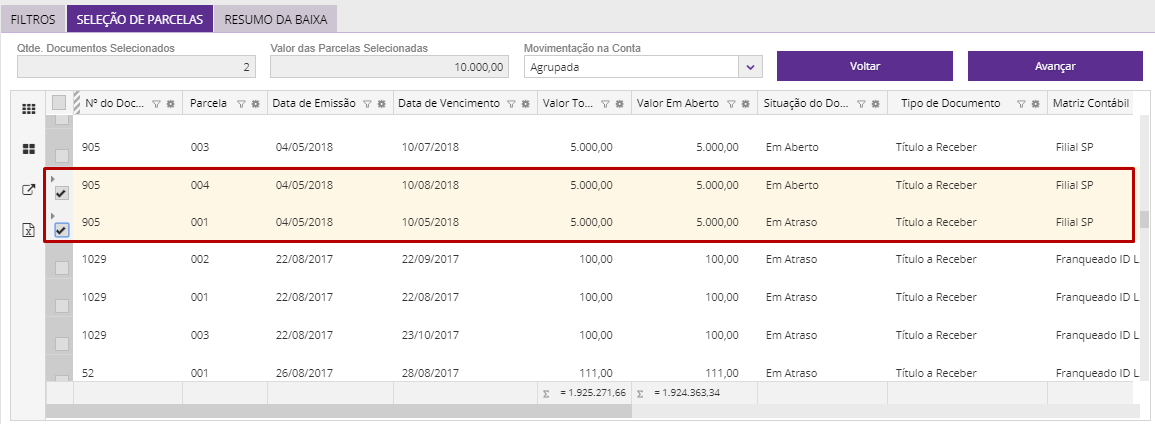Switch to the FILTROS tab
Screen dimensions: 1155x424
coord(33,19)
